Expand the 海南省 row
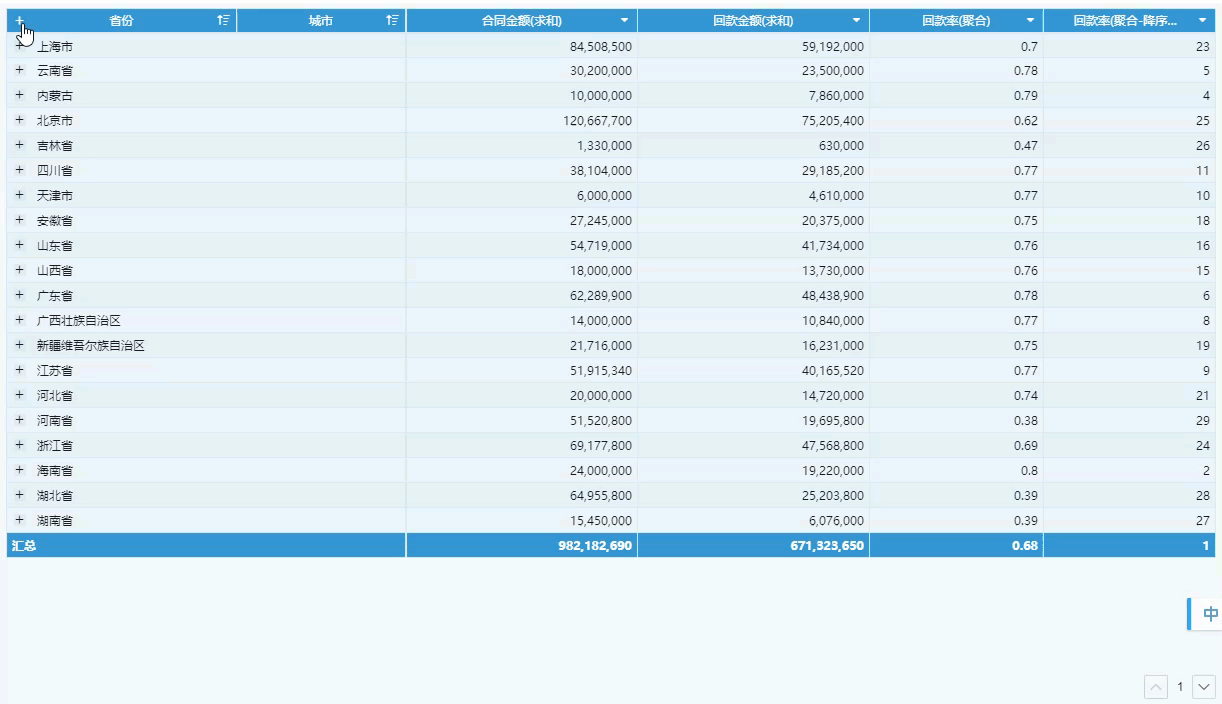The height and width of the screenshot is (704, 1222). click(x=19, y=470)
